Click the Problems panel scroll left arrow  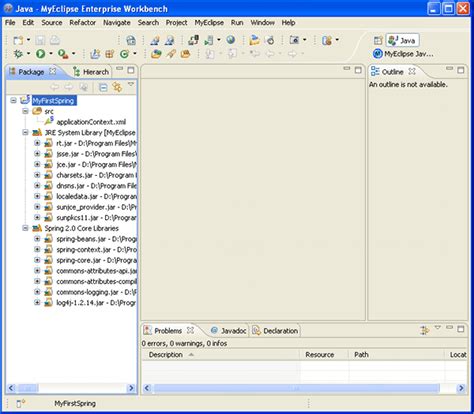point(147,388)
